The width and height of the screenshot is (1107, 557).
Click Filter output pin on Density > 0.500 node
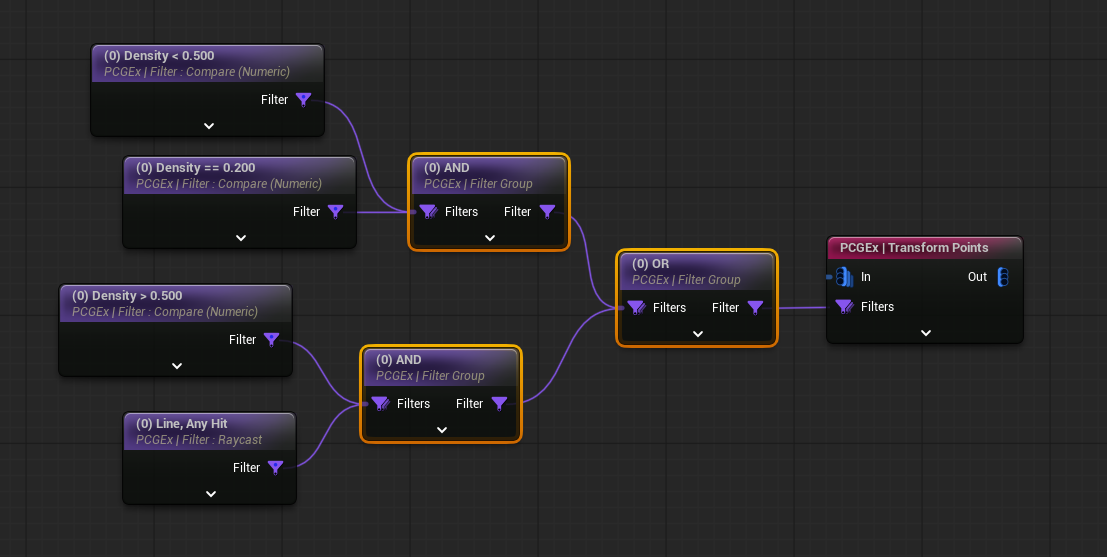point(272,340)
